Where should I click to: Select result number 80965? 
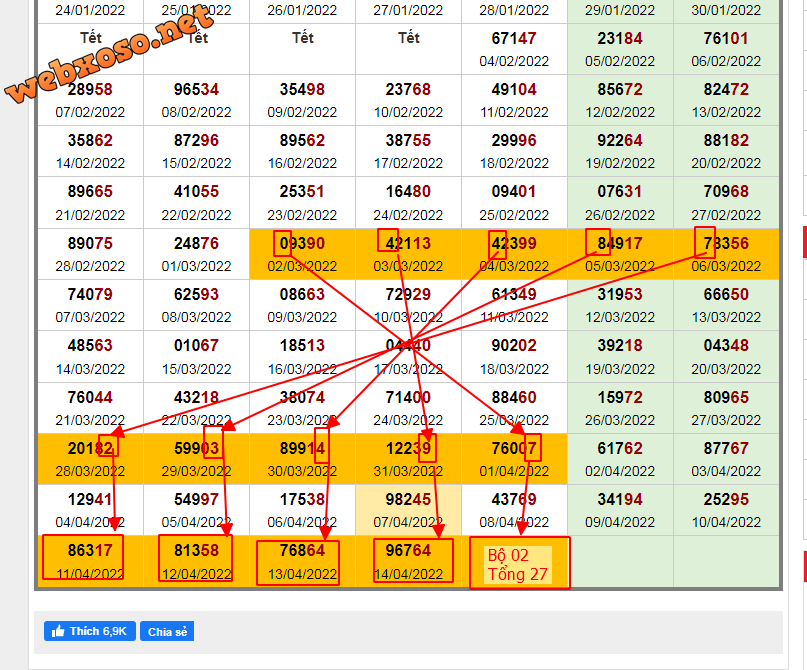(x=726, y=397)
